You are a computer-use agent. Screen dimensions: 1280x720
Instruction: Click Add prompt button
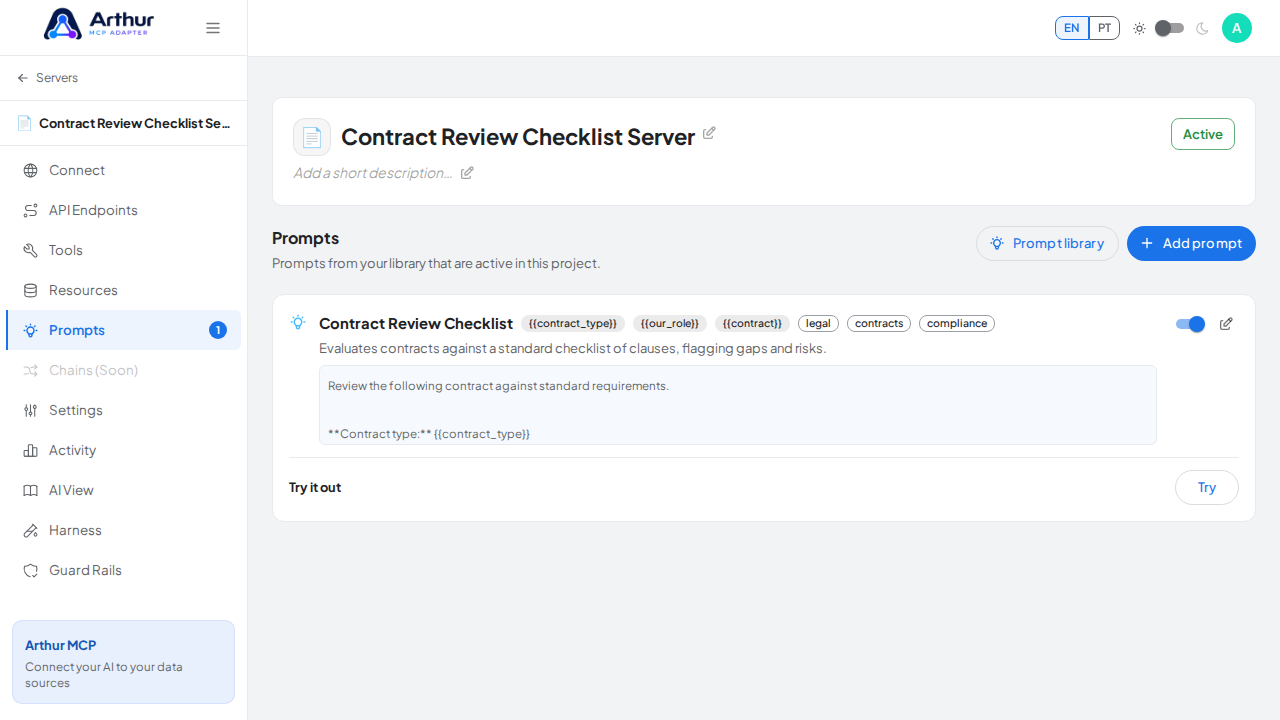click(1191, 243)
